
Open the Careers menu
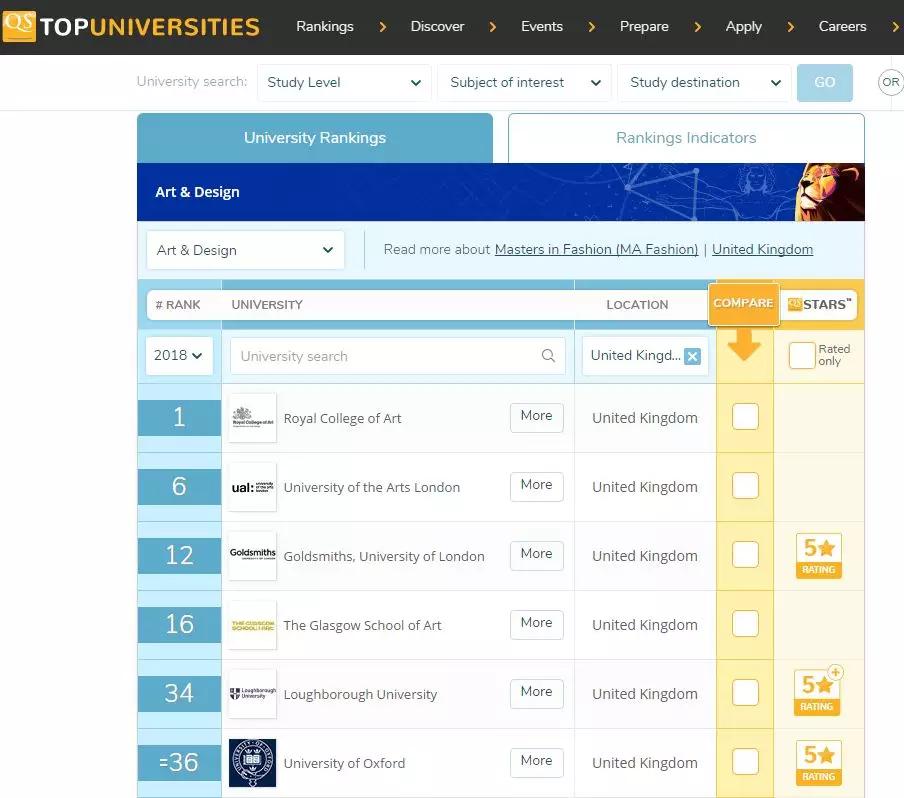[842, 27]
